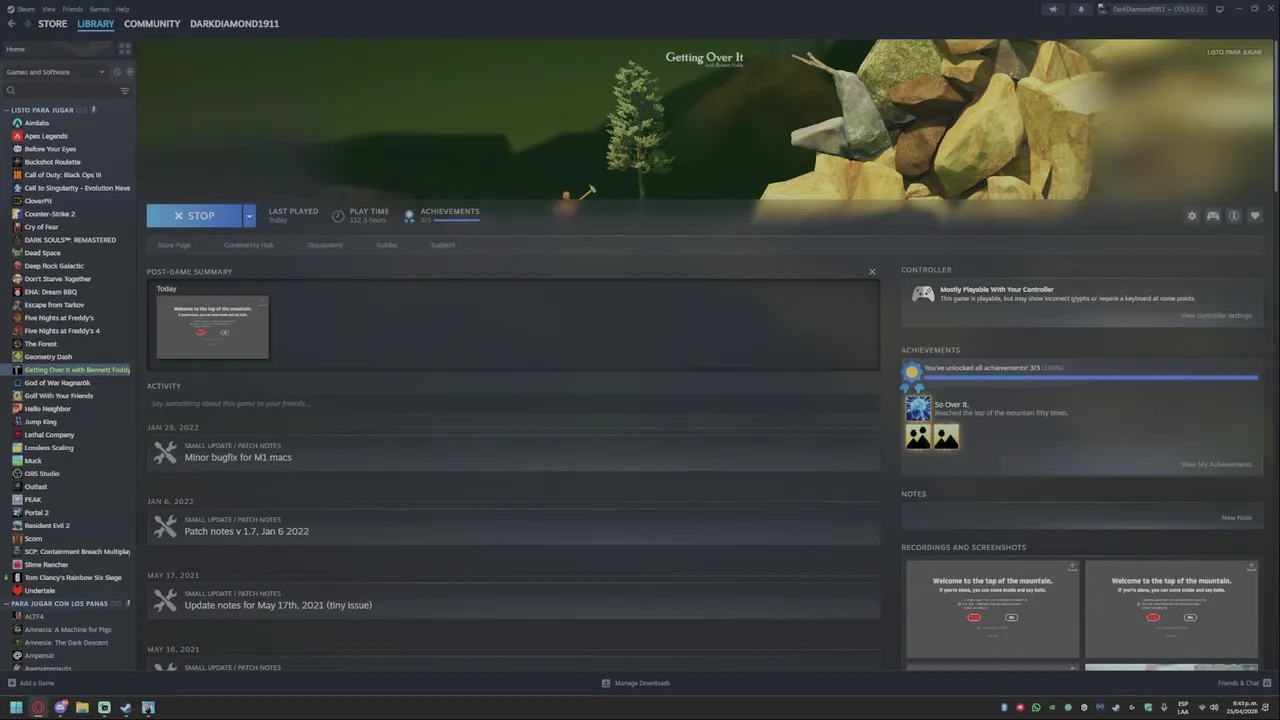Image resolution: width=1280 pixels, height=720 pixels.
Task: Select Lethal Company in library list
Action: 49,435
